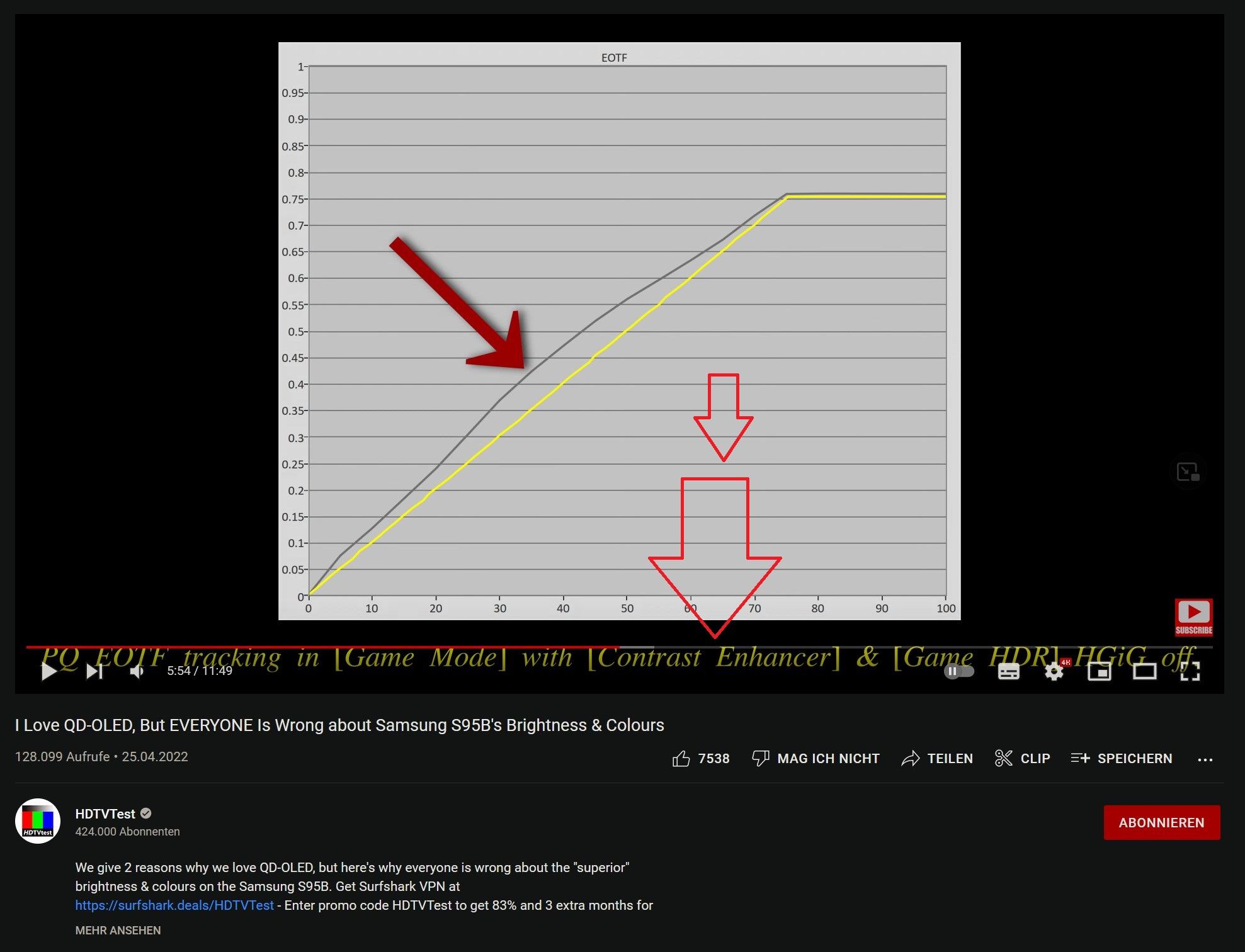Image resolution: width=1245 pixels, height=952 pixels.
Task: Switch to miniplayer mode
Action: [x=1100, y=672]
